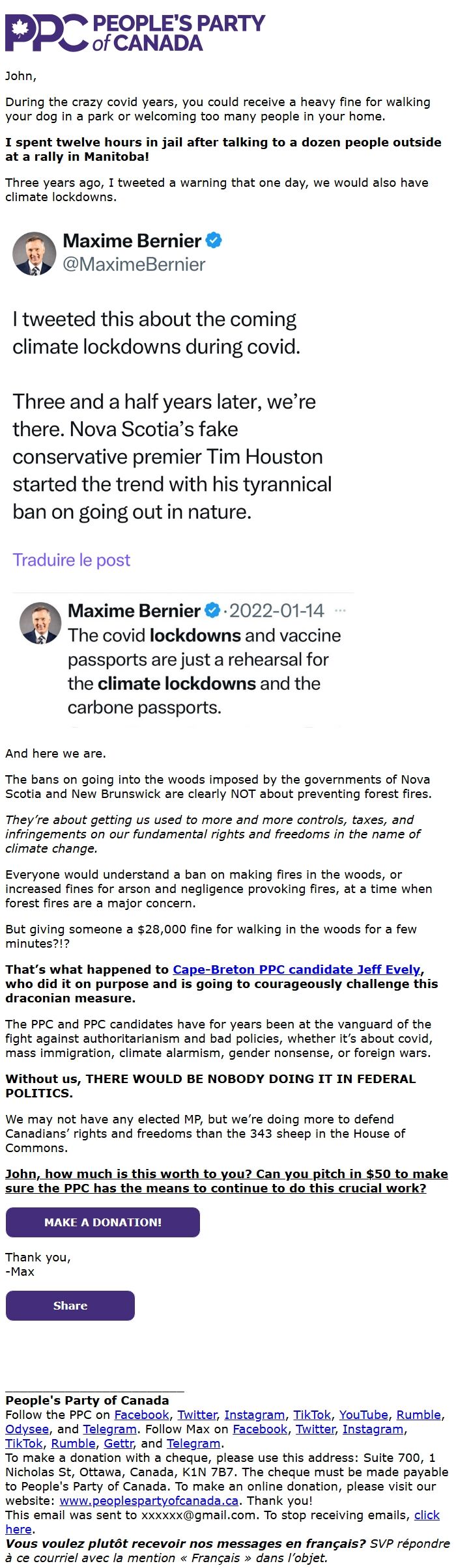This screenshot has width=456, height=1568.
Task: Open Max's Instagram link
Action: [373, 1429]
